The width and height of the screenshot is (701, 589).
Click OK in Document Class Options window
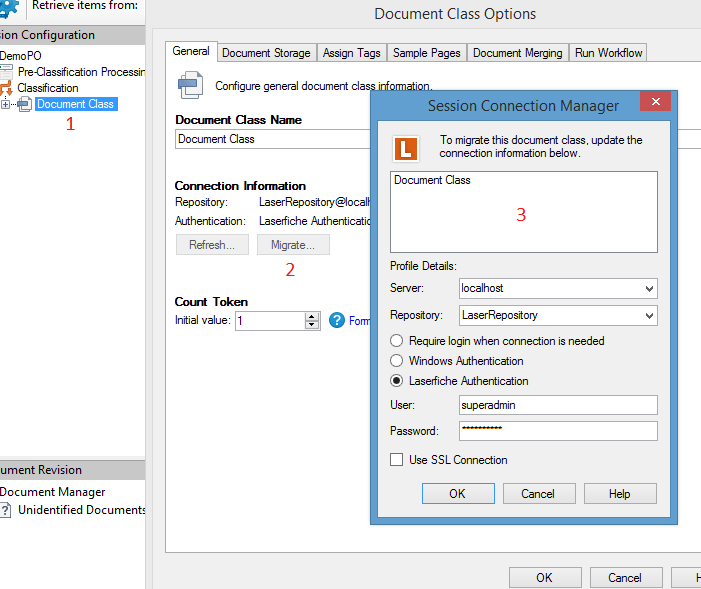tap(545, 578)
